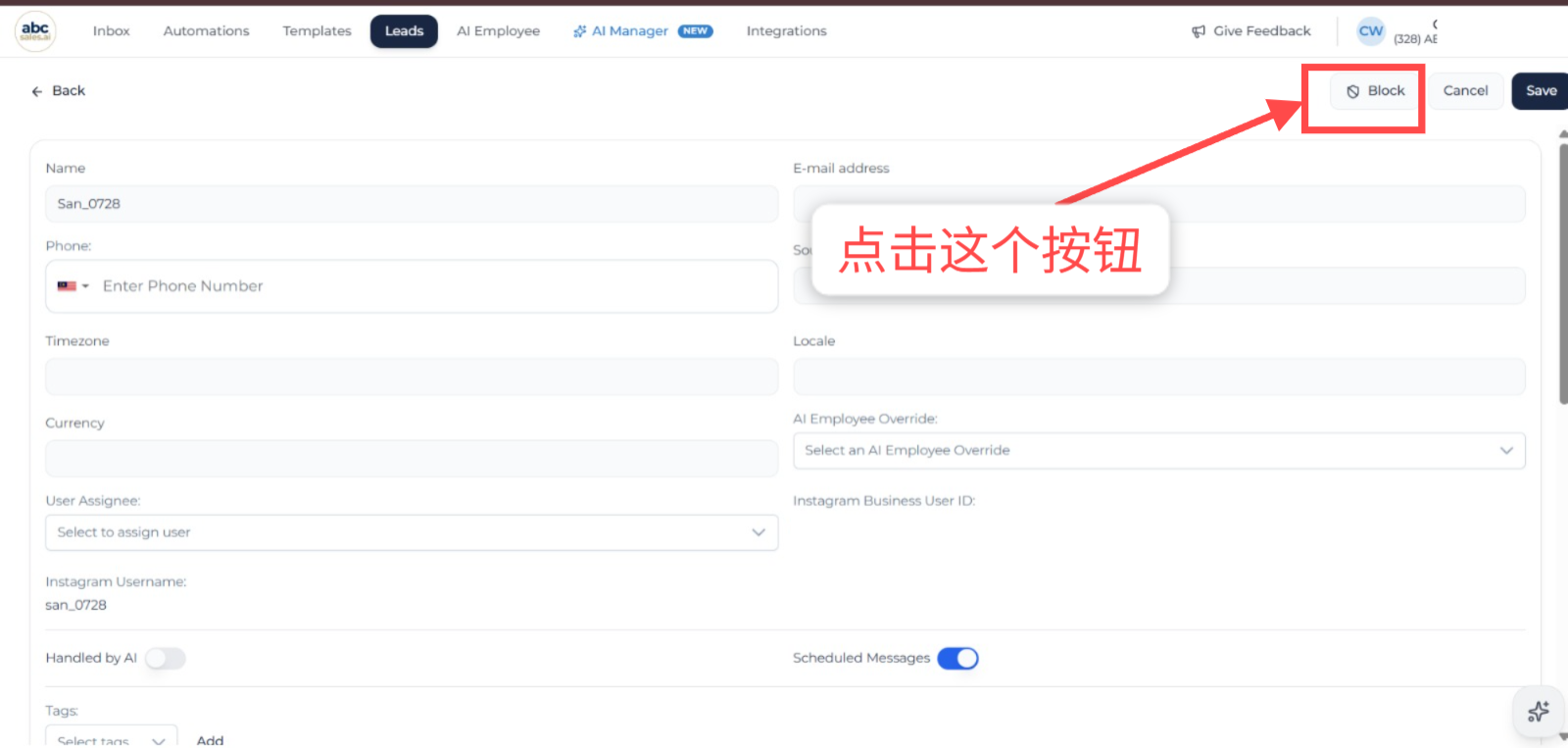
Task: Click the Give Feedback megaphone icon
Action: click(1199, 31)
